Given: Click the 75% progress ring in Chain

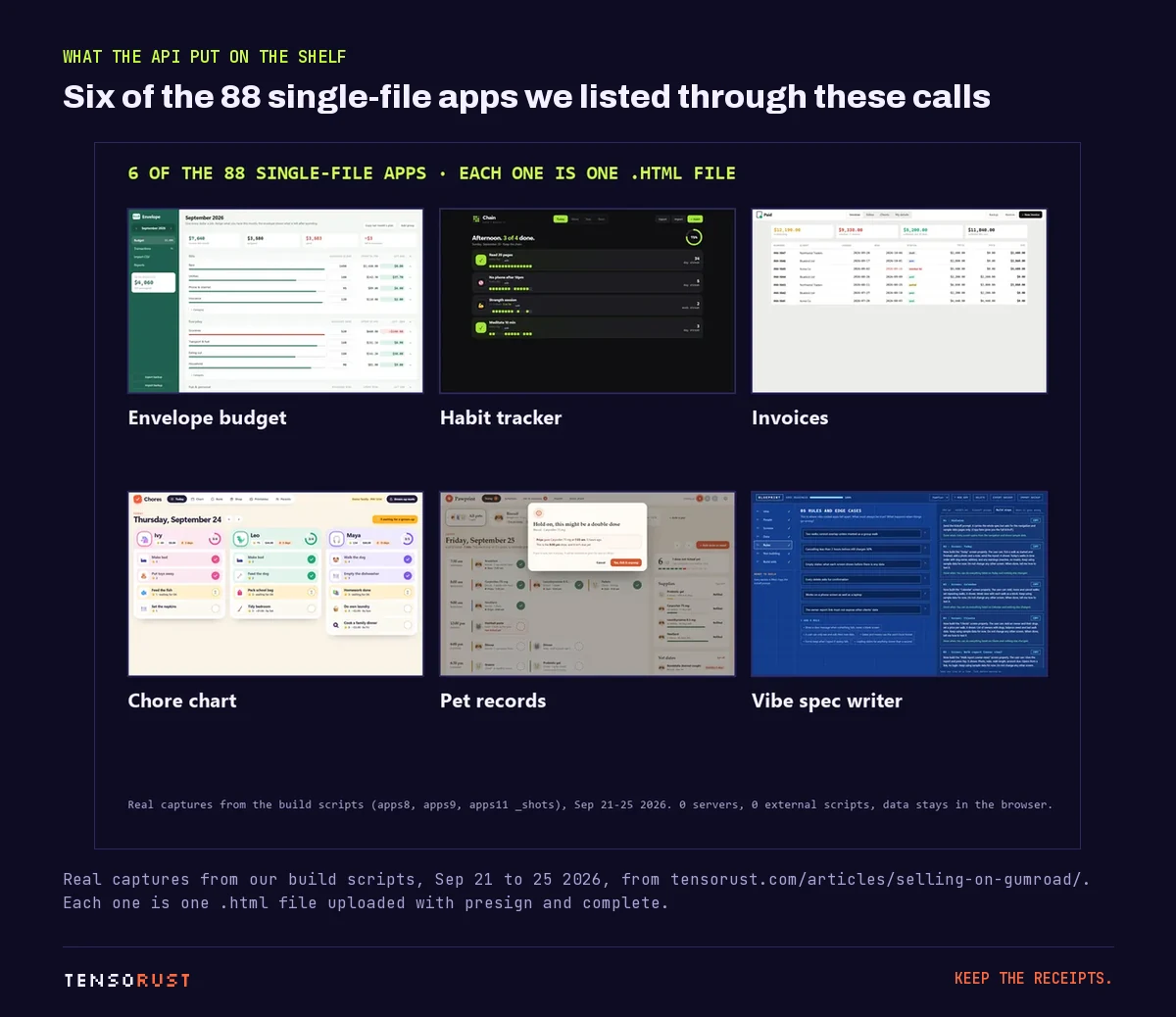Looking at the screenshot, I should (694, 237).
